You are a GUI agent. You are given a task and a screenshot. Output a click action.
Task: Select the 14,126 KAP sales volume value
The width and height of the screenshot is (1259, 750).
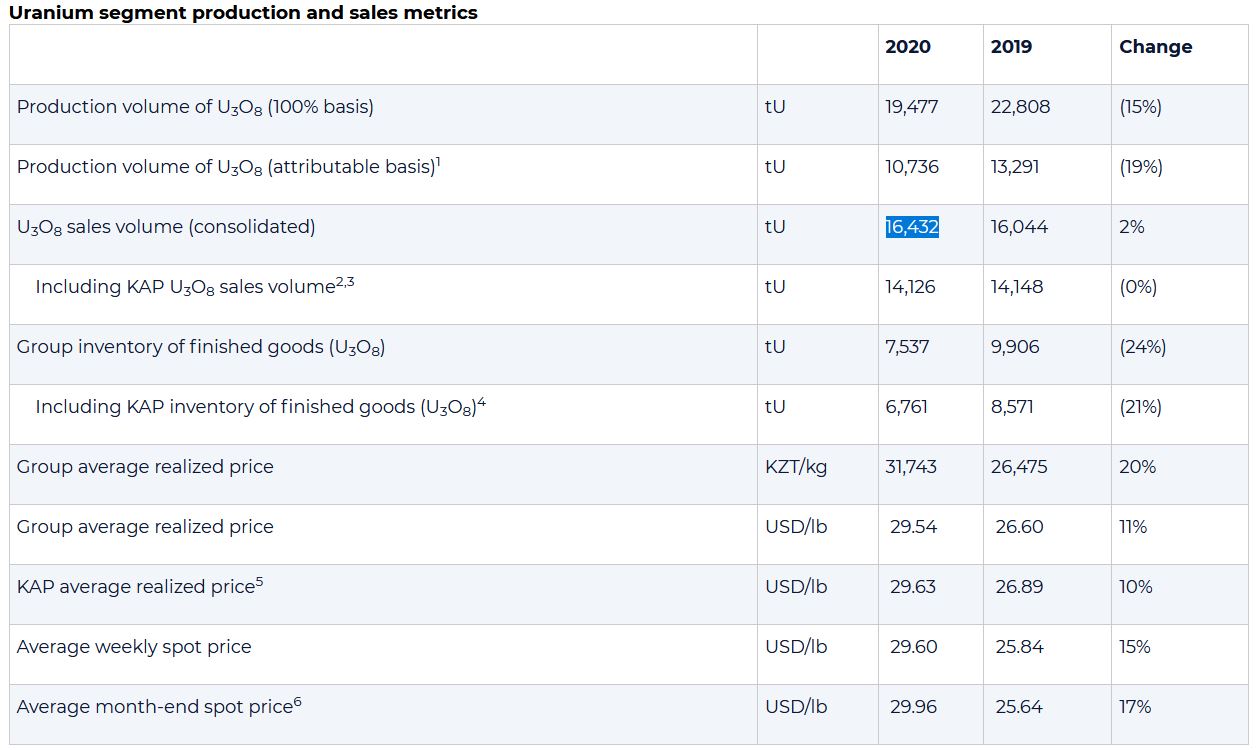[x=911, y=287]
